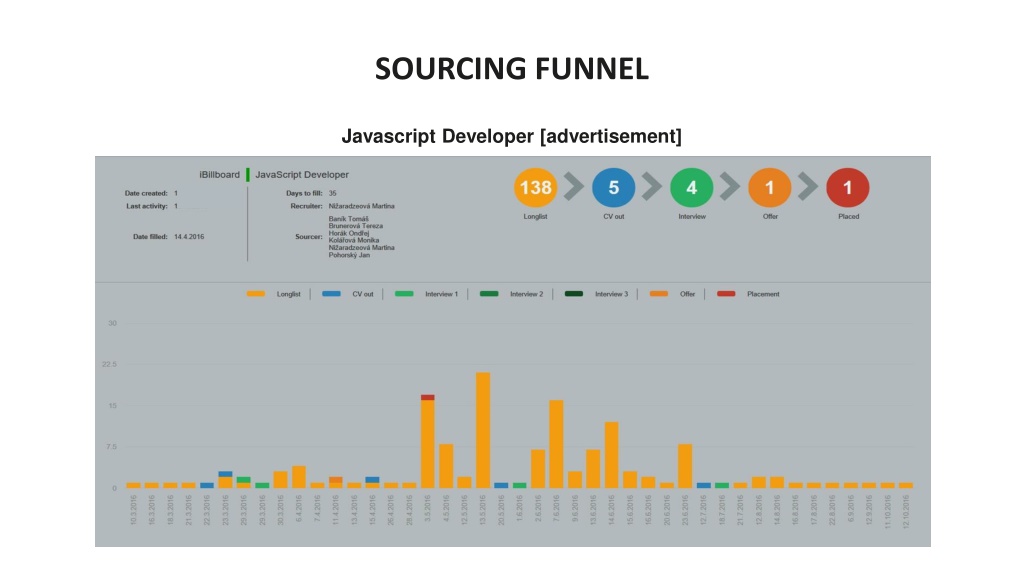Viewport: 1024px width, 576px height.
Task: Click the 12.10.2016 x-axis date label
Action: (x=906, y=512)
